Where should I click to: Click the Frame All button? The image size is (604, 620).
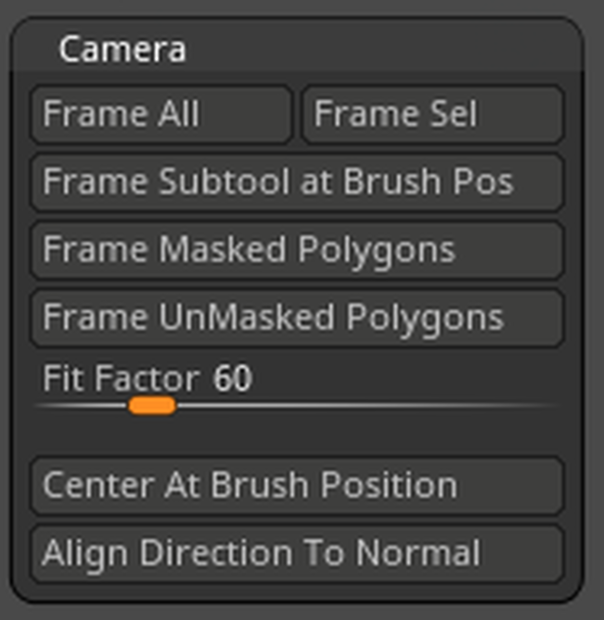[x=161, y=114]
